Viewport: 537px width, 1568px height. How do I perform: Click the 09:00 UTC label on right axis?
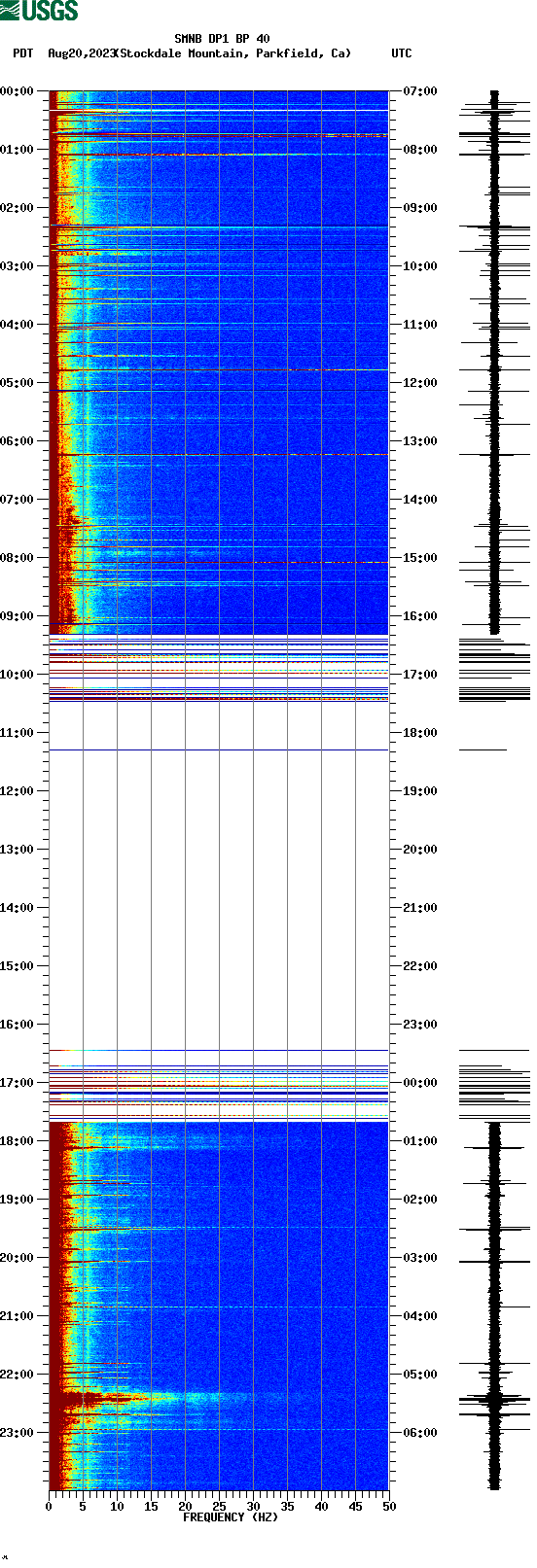point(420,208)
